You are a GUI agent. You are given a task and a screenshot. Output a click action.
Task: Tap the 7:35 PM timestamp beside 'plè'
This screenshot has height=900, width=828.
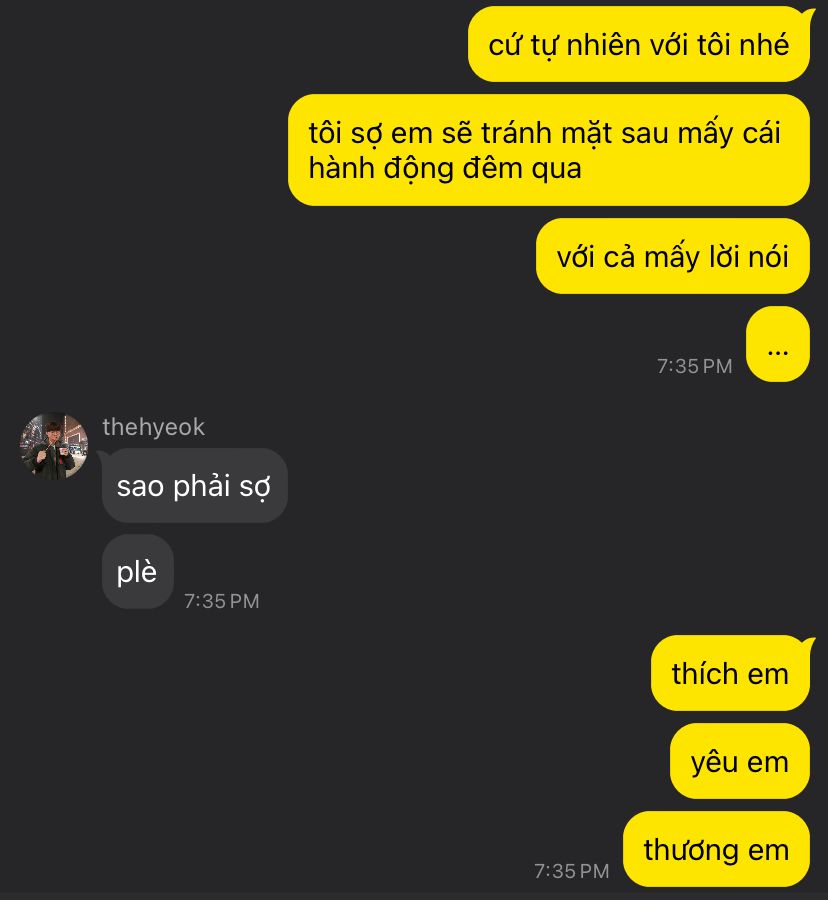coord(221,601)
